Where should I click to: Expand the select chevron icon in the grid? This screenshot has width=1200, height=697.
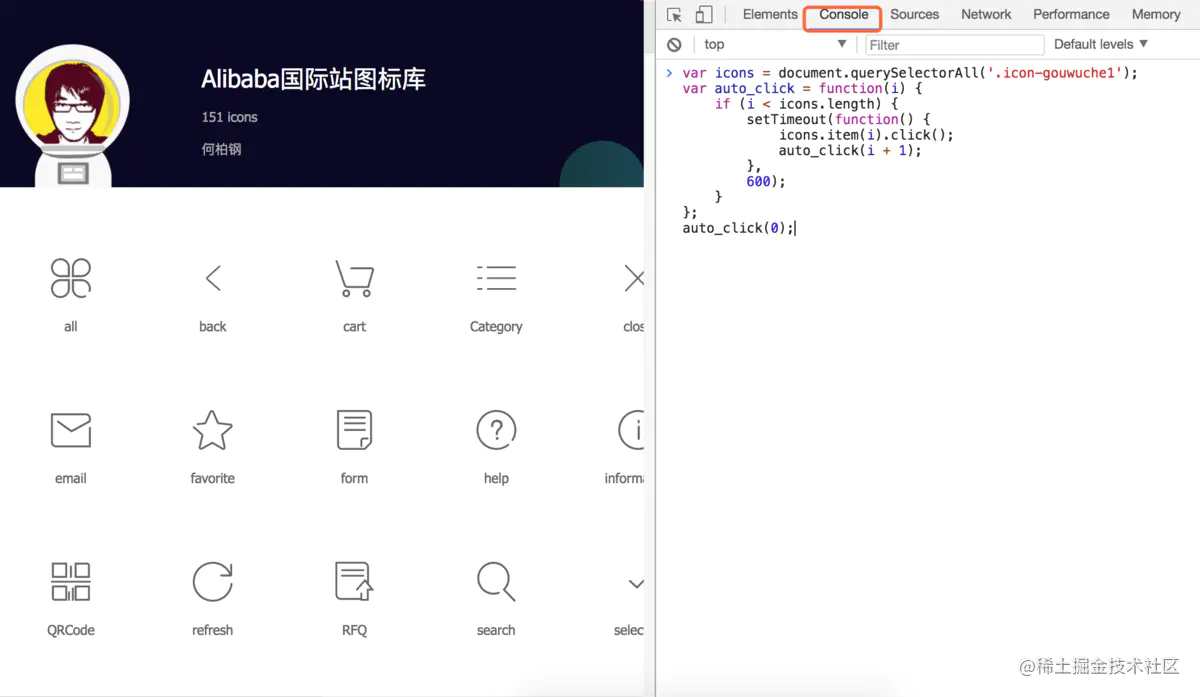636,582
